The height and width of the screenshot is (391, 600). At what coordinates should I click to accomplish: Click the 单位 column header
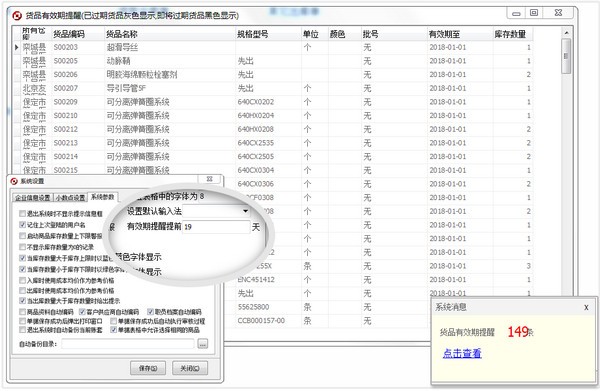click(x=315, y=34)
